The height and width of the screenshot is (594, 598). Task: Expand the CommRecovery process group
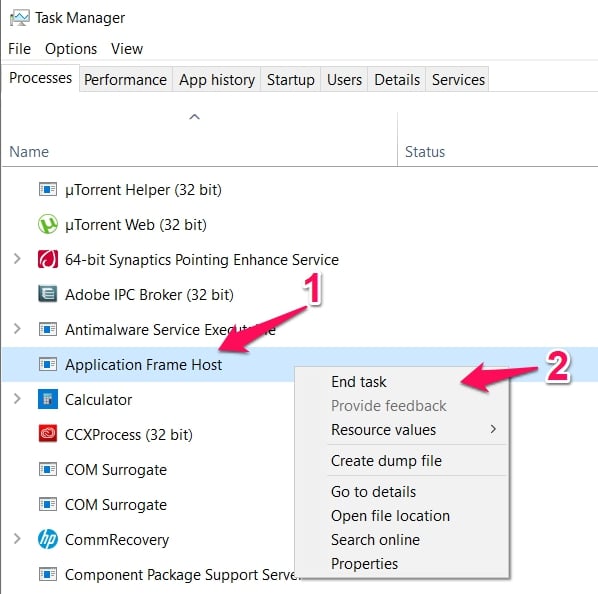click(17, 539)
